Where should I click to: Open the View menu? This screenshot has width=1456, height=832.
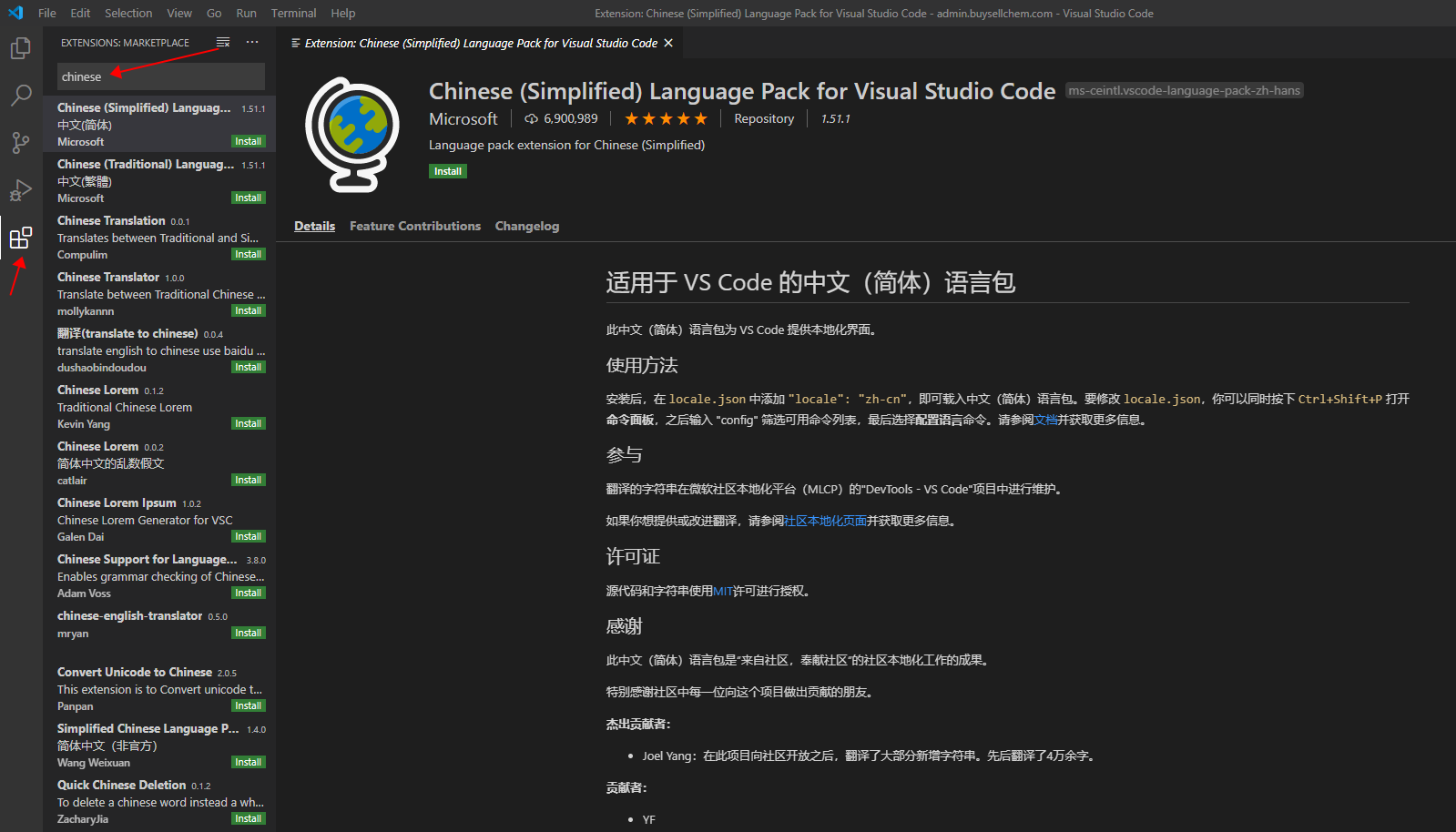pos(179,13)
